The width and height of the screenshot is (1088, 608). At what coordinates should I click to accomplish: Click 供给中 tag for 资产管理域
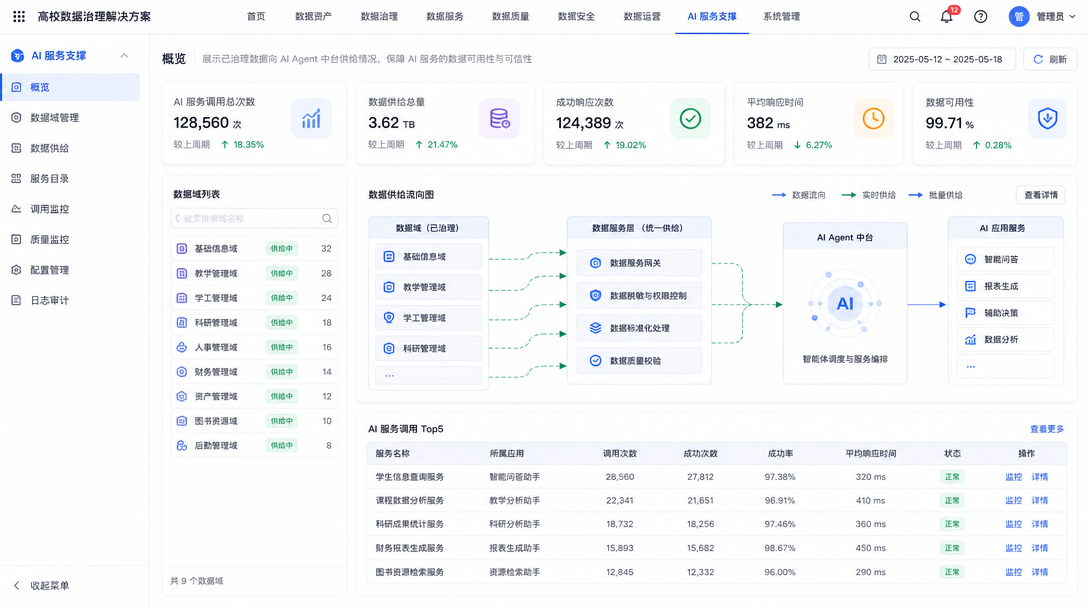pyautogui.click(x=282, y=396)
